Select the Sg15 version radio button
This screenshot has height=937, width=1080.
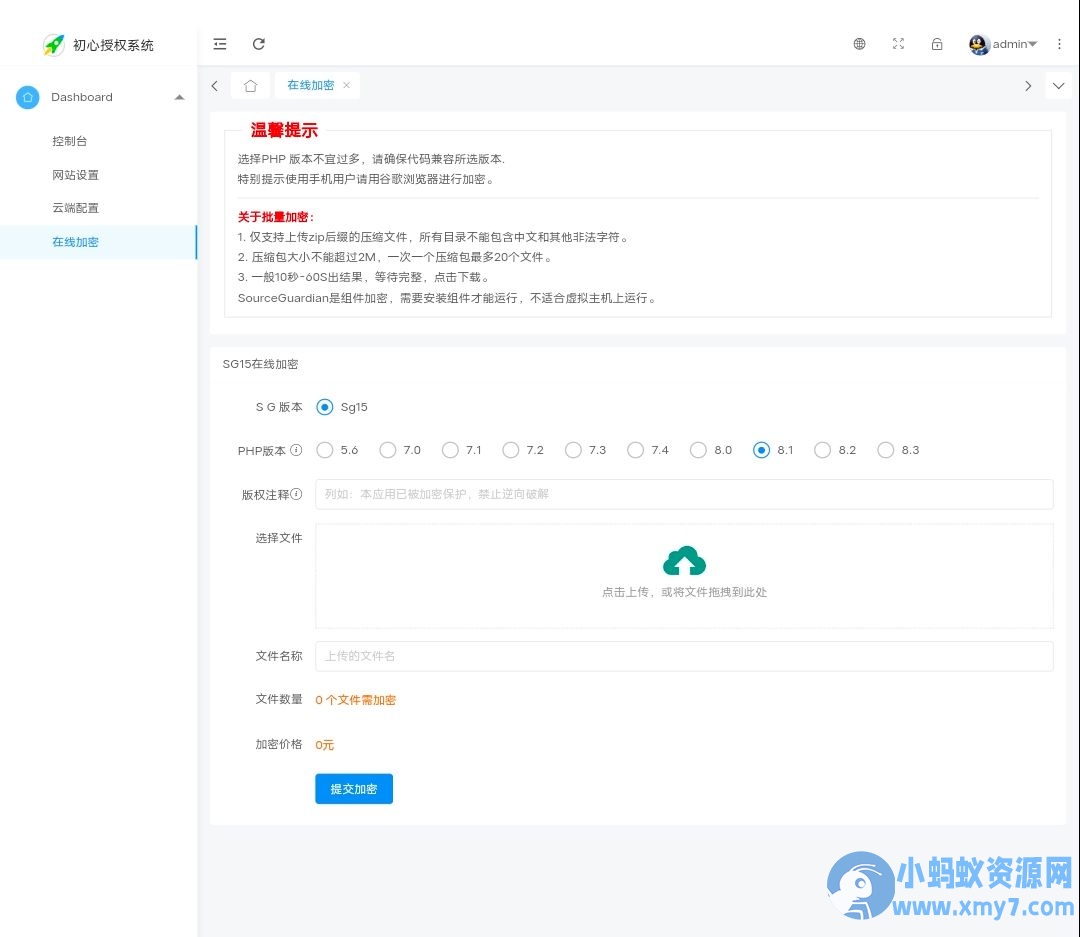tap(324, 407)
